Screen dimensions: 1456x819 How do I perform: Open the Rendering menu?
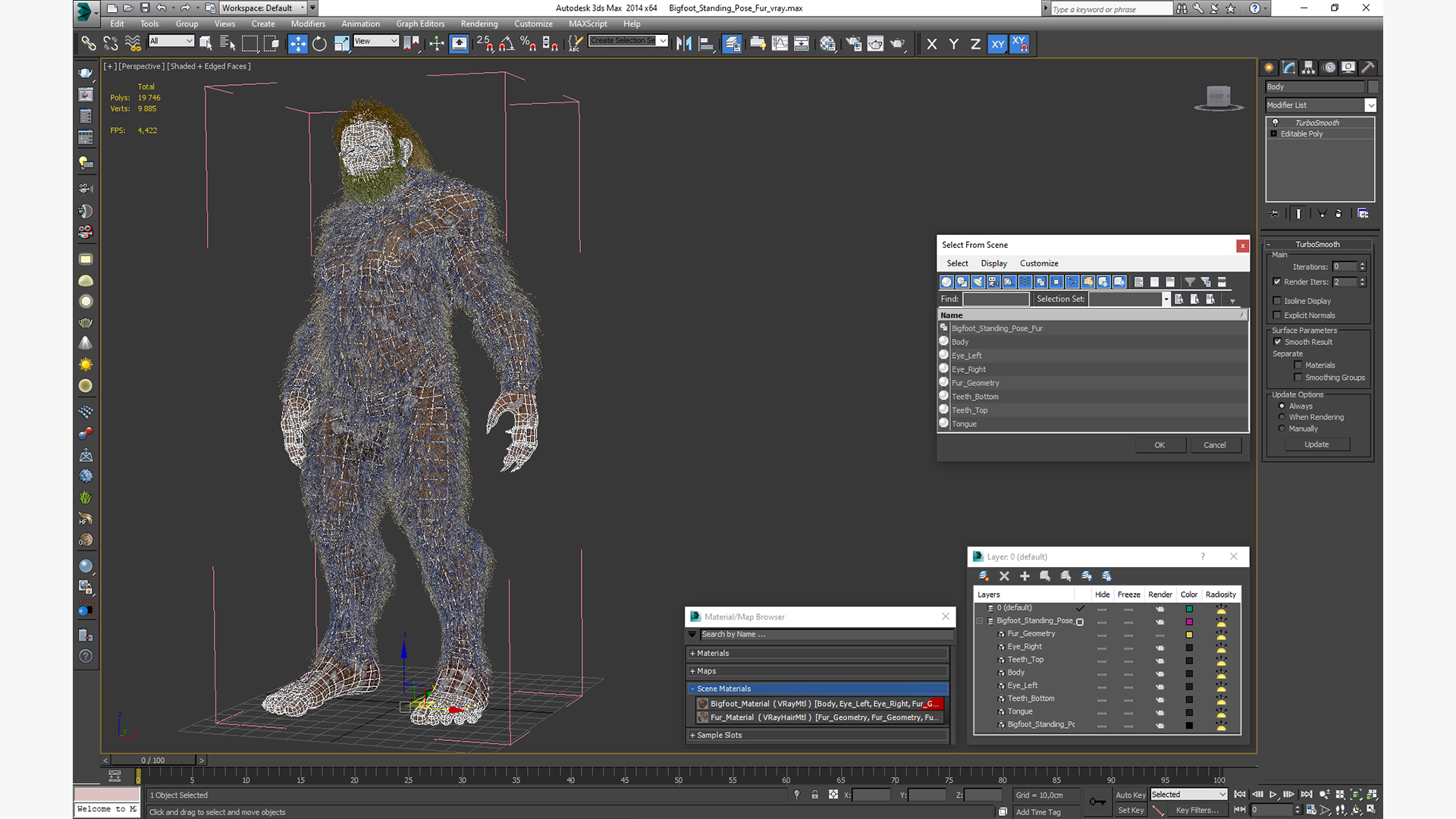(x=479, y=24)
